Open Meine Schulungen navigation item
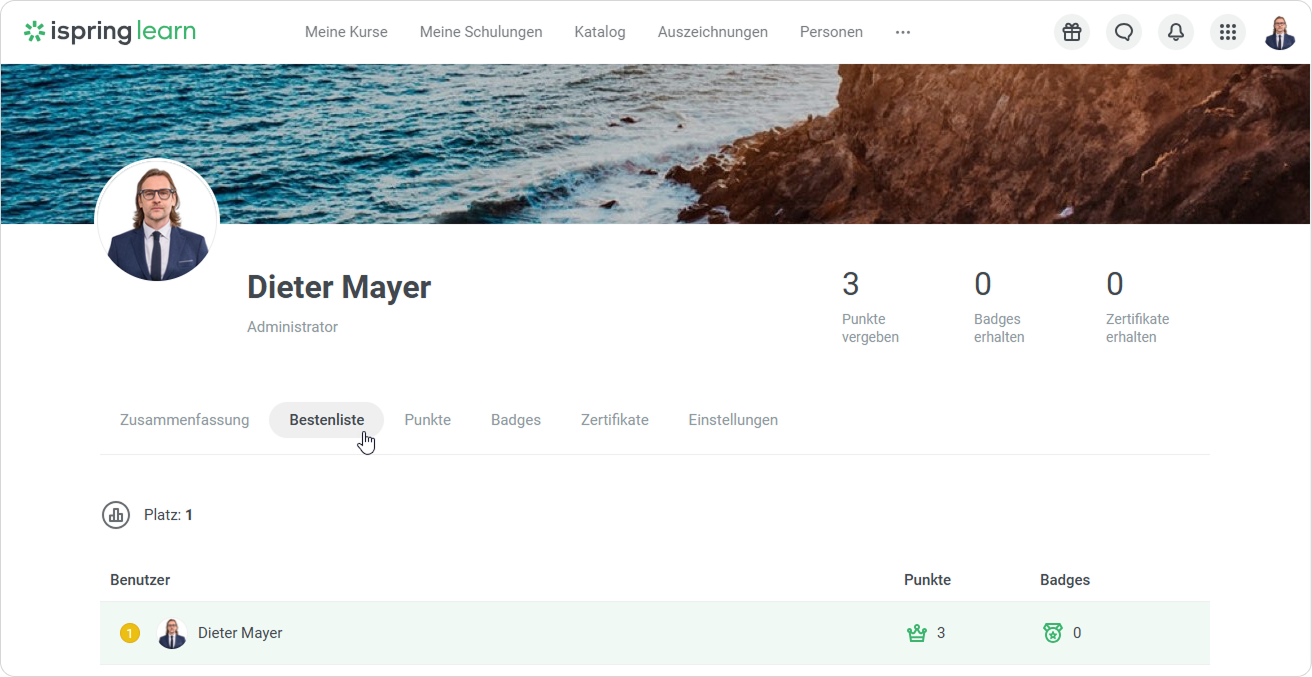This screenshot has width=1312, height=677. click(481, 32)
